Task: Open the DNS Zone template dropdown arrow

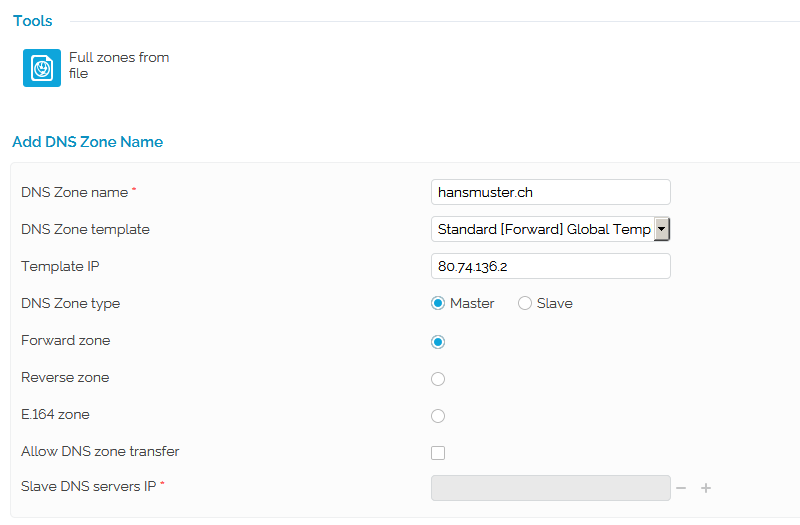Action: tap(661, 230)
